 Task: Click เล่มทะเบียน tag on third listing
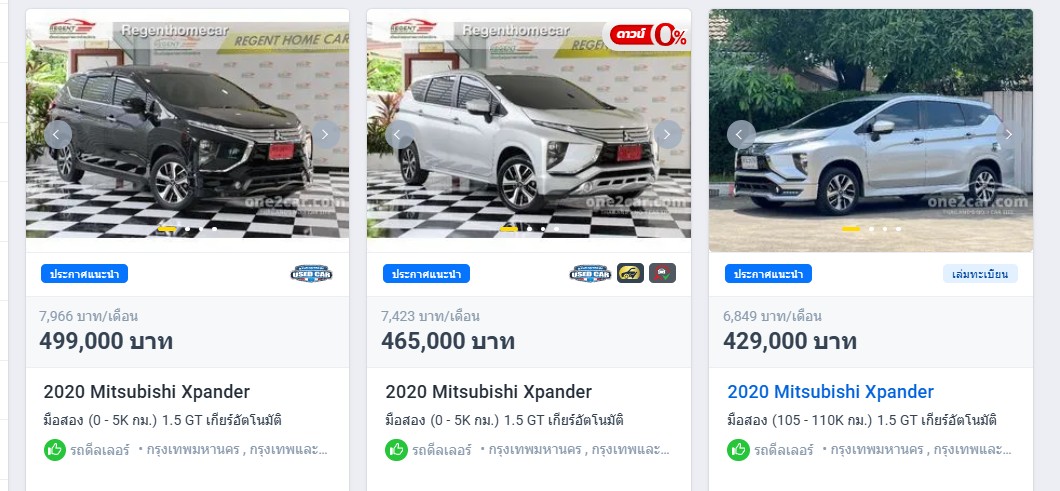[x=980, y=274]
